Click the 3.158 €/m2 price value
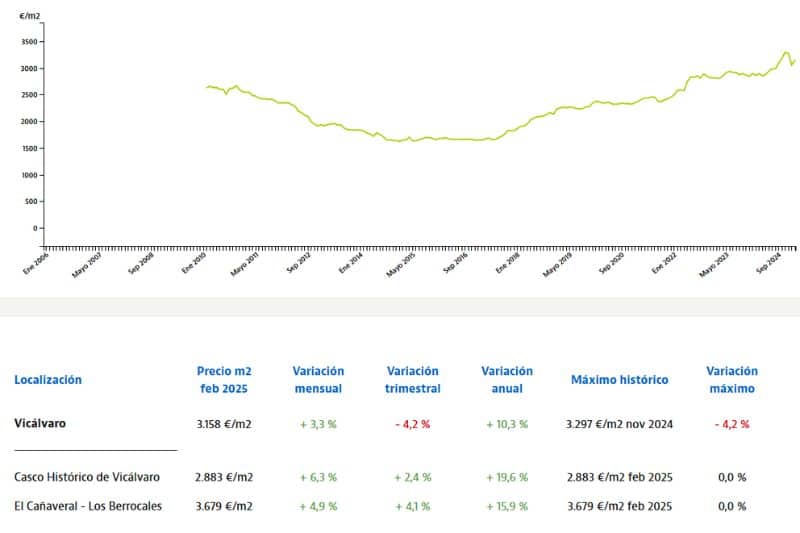800x533 pixels. pos(224,424)
